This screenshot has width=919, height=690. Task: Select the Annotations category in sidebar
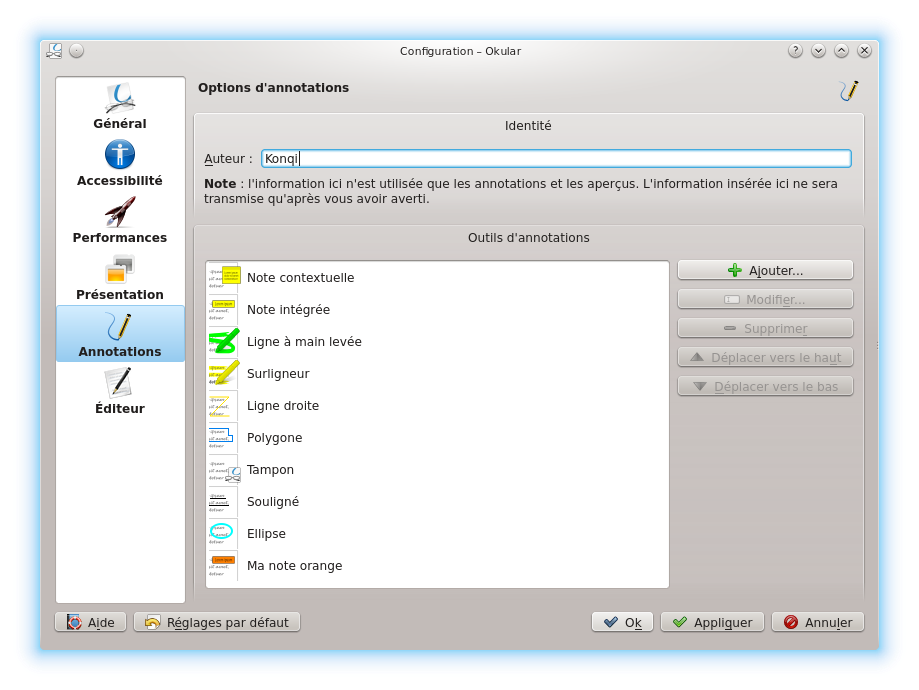[x=120, y=334]
